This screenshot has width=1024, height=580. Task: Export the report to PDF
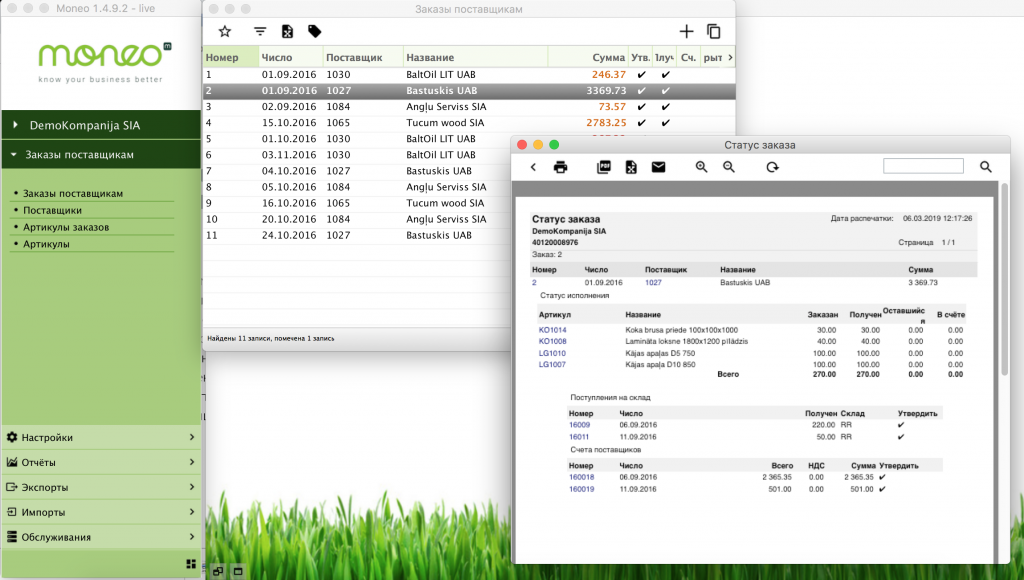(604, 167)
